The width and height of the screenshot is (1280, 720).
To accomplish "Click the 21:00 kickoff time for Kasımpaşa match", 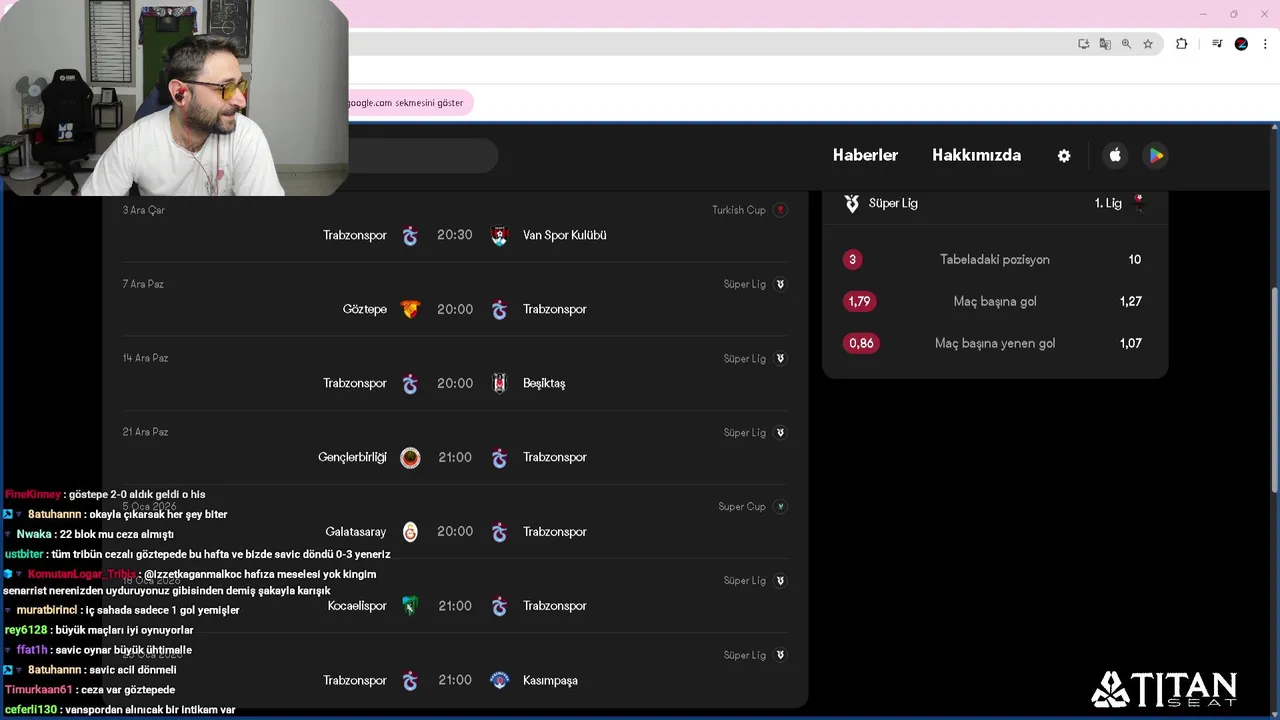I will pos(455,680).
